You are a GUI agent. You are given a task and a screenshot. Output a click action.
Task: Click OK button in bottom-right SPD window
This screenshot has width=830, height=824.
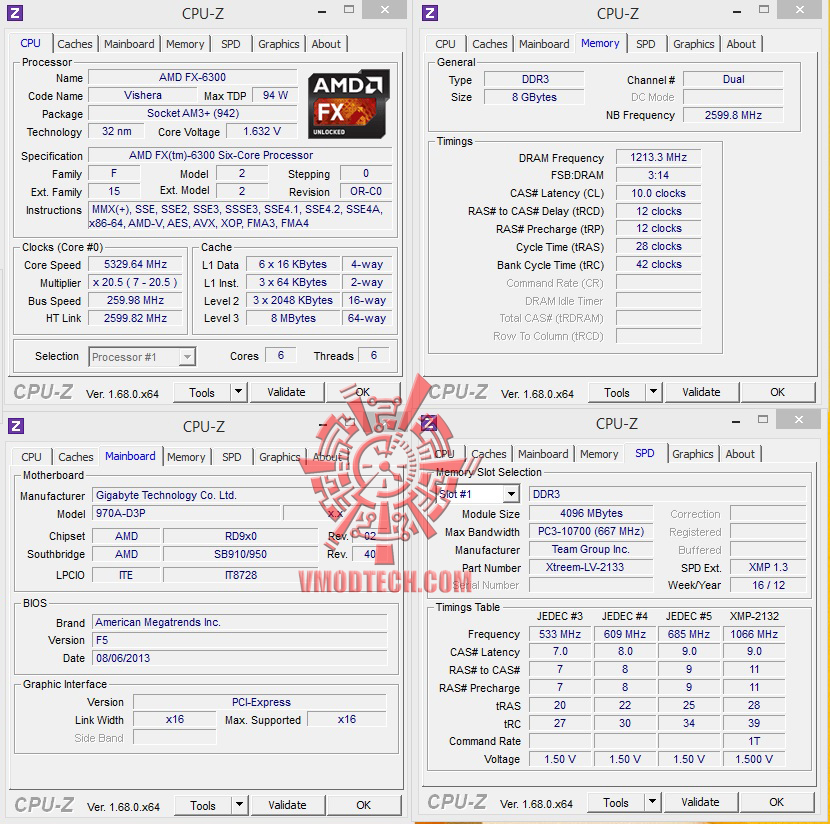(777, 802)
